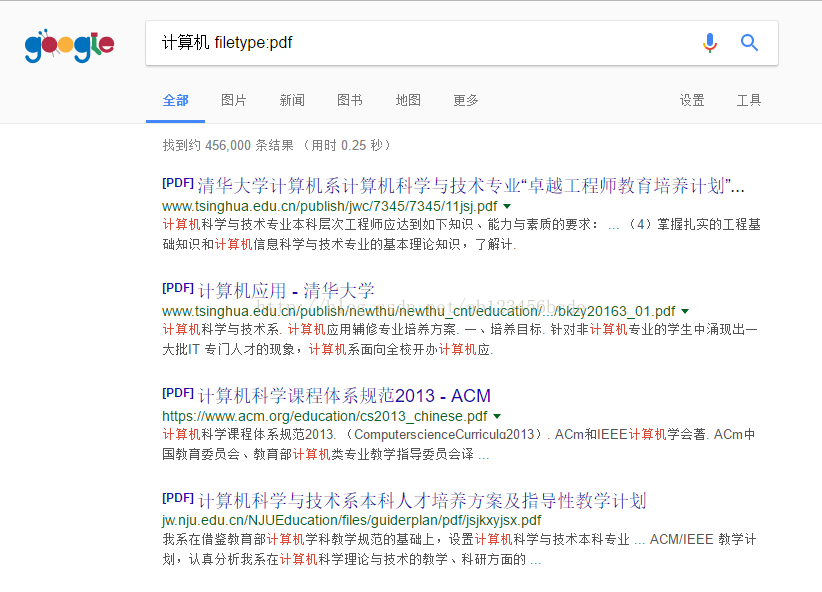Open dropdown arrow next to bkzy20163_01.pdf URL
822x592 pixels.
click(x=685, y=311)
